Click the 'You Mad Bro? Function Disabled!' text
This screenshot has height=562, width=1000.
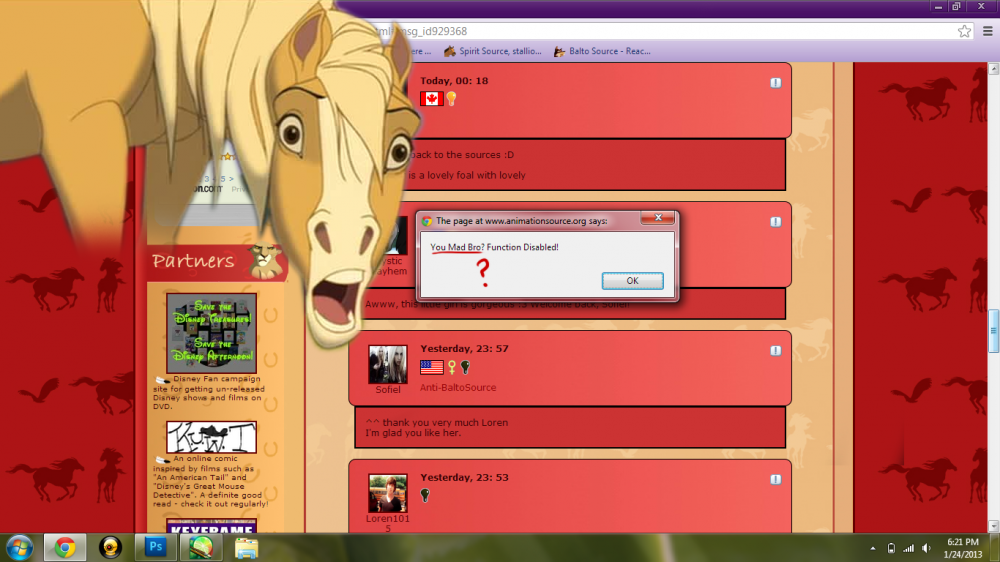click(494, 248)
